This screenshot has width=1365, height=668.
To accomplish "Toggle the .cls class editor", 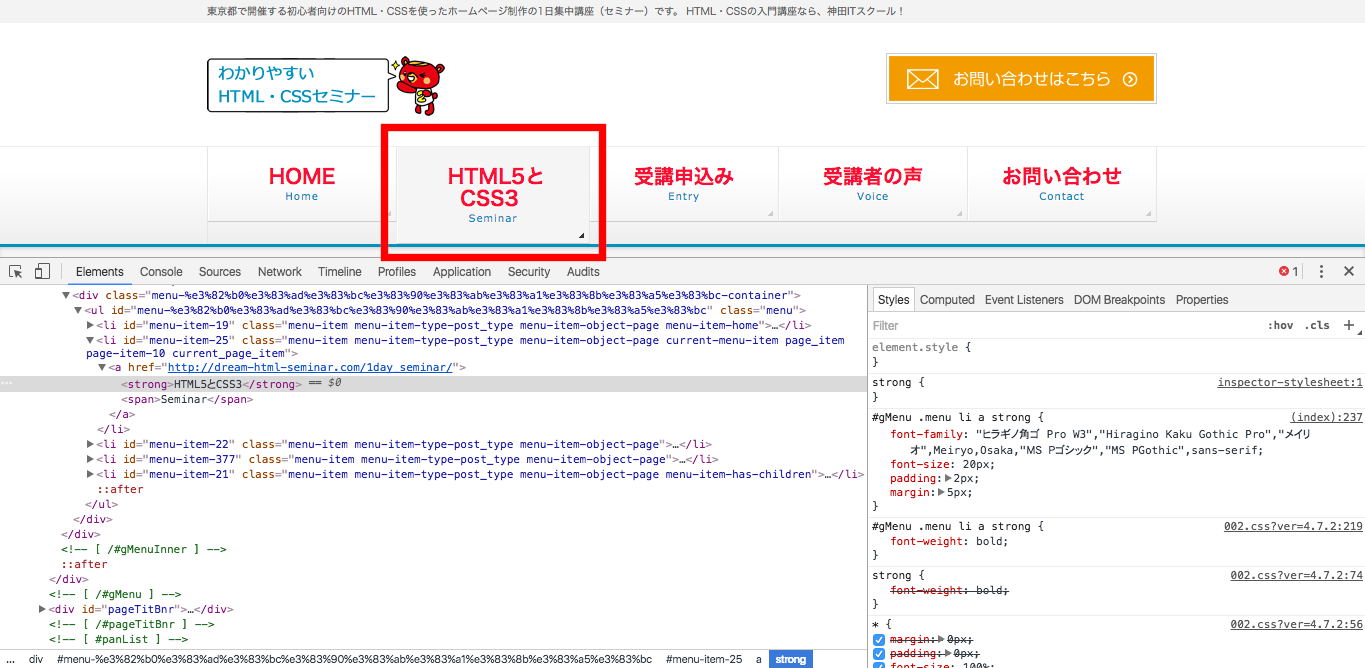I will click(x=1317, y=326).
